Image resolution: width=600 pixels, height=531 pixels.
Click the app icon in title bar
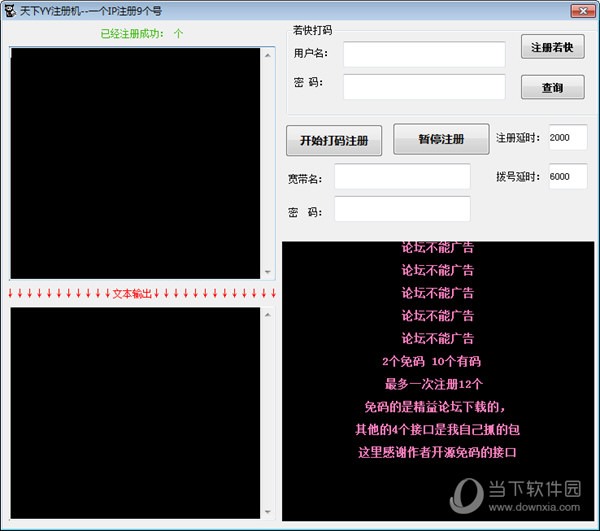(10, 10)
